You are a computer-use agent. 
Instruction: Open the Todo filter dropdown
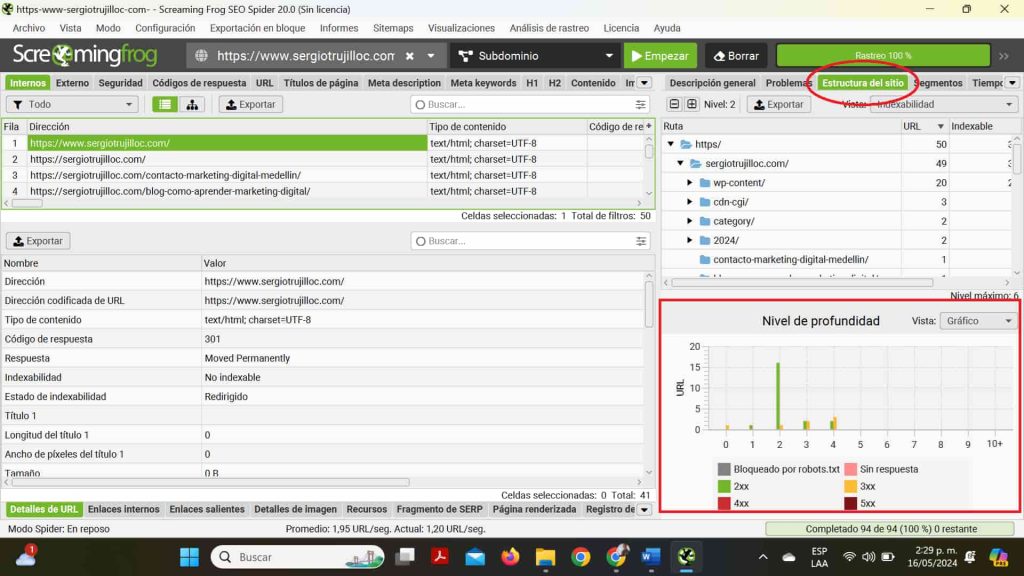pyautogui.click(x=73, y=104)
